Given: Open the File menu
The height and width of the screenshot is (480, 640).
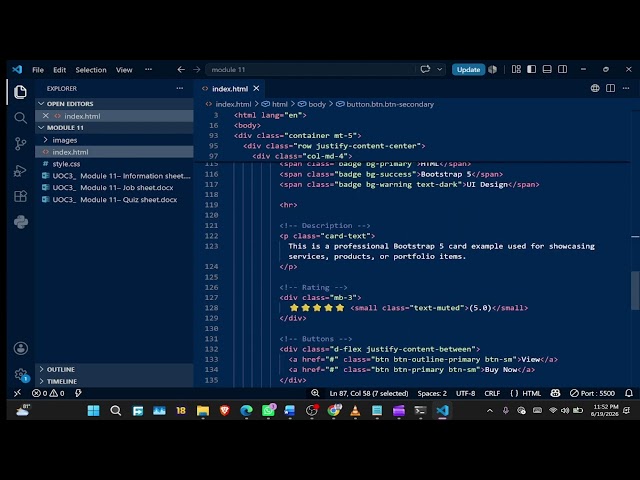Looking at the screenshot, I should (x=38, y=70).
